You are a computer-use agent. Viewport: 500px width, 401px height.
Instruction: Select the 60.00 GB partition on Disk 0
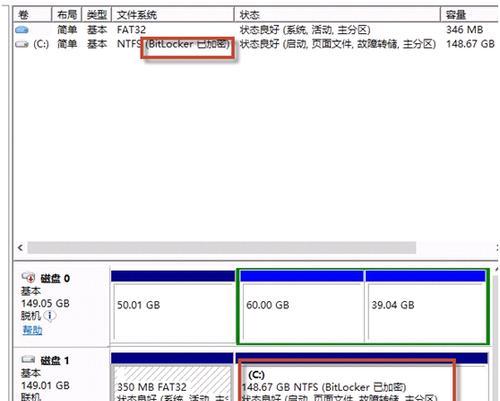[x=302, y=307]
